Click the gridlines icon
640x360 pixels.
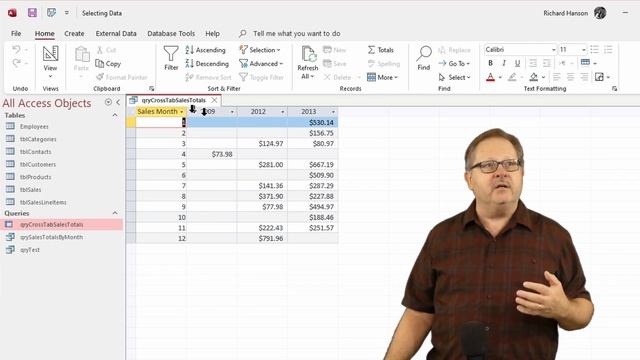585,62
